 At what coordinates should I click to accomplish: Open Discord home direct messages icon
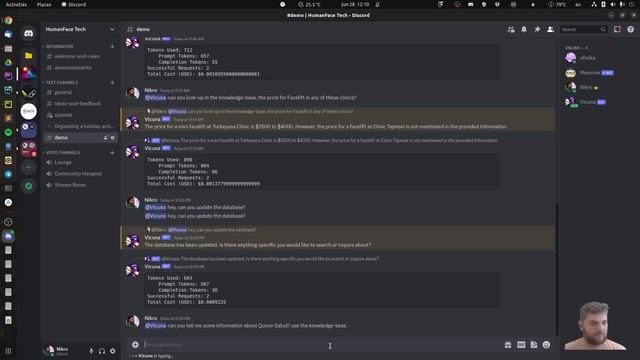(29, 33)
